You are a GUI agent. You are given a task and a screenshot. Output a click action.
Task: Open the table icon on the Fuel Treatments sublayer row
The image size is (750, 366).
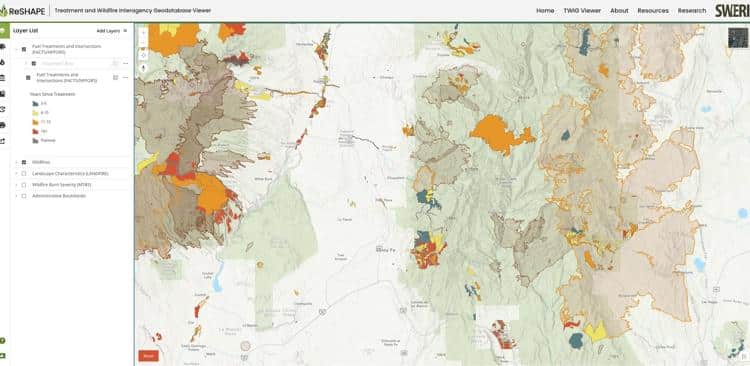[115, 78]
